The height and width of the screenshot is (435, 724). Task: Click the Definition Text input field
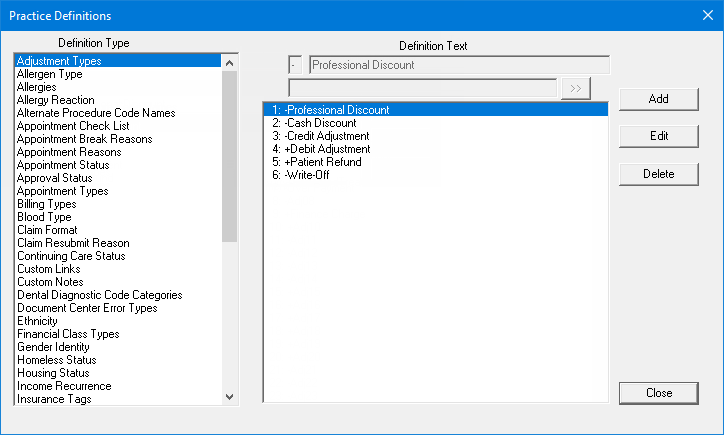[458, 65]
